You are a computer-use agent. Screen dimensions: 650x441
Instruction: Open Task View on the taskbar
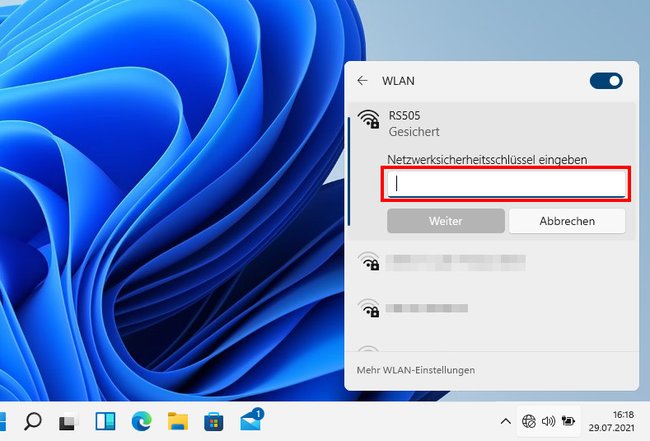coord(68,422)
